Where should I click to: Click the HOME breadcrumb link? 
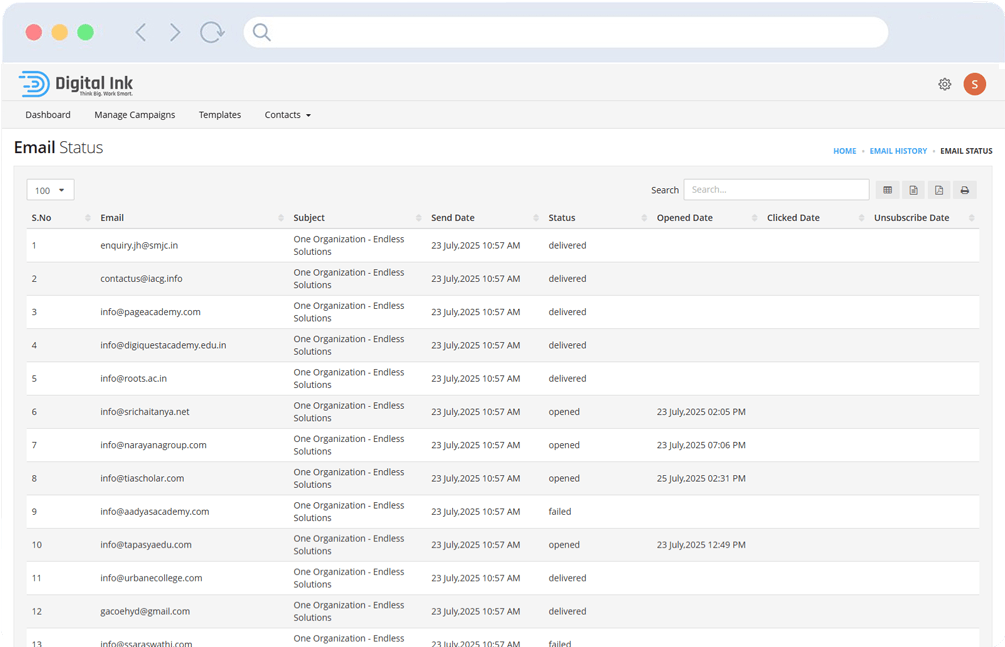(x=844, y=151)
